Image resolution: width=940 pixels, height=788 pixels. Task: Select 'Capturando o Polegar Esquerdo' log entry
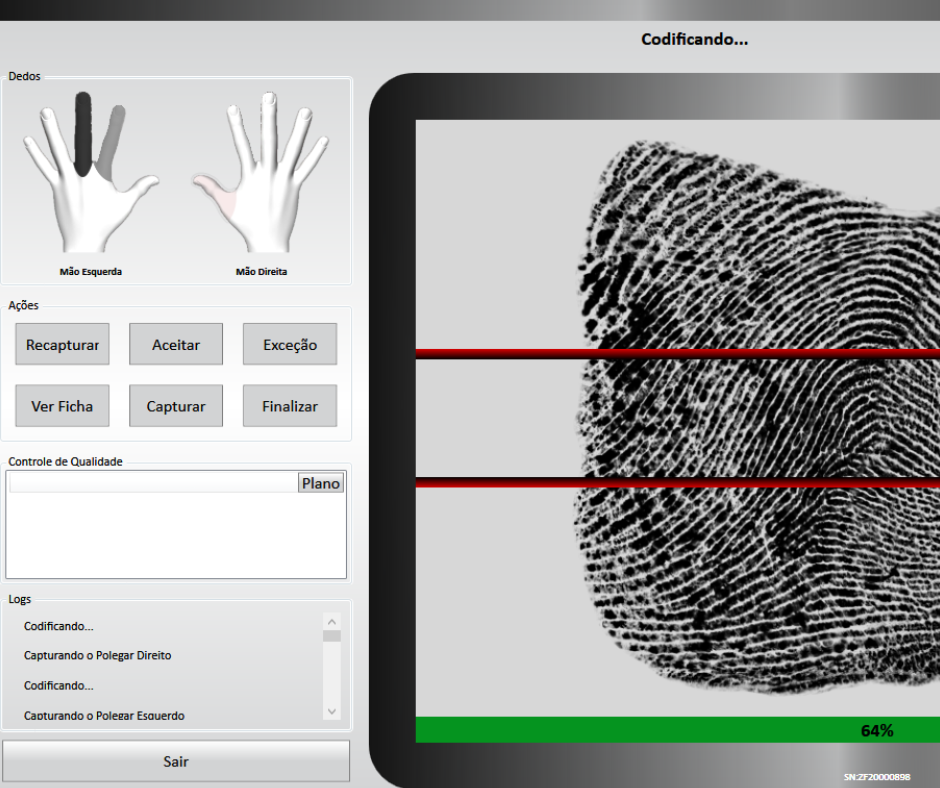click(x=104, y=715)
